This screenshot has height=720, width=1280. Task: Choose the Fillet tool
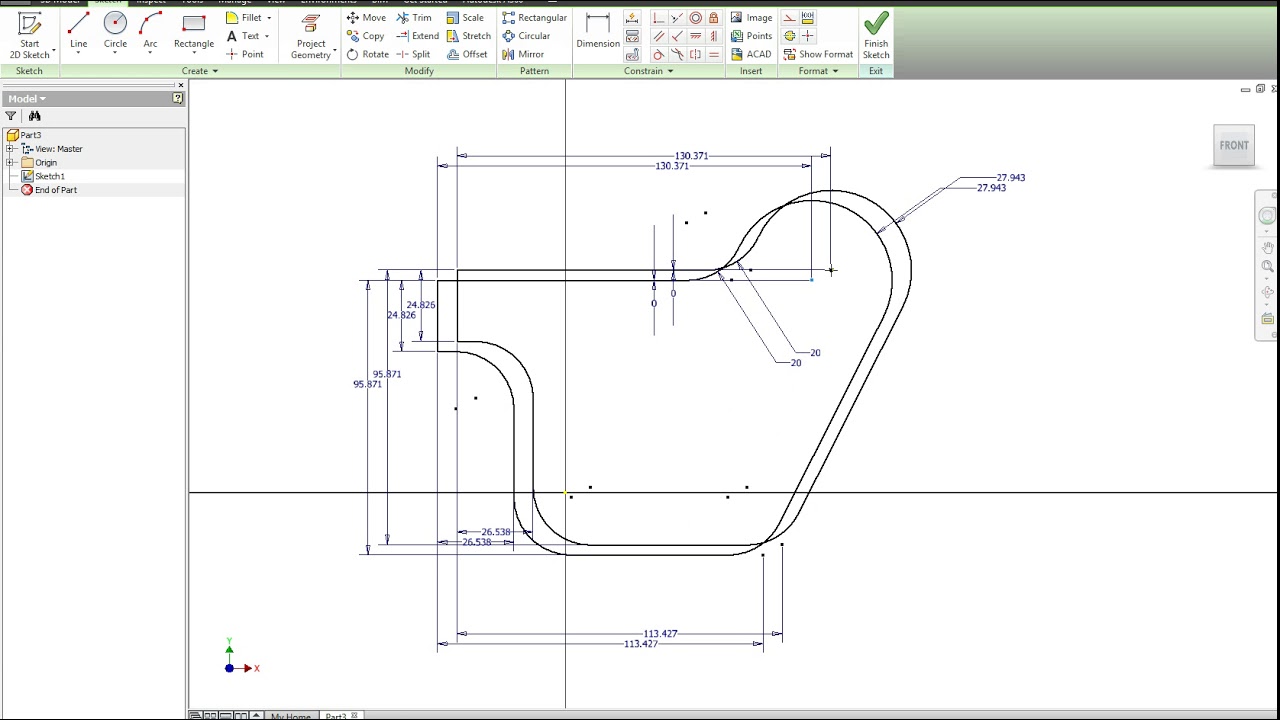click(x=244, y=18)
